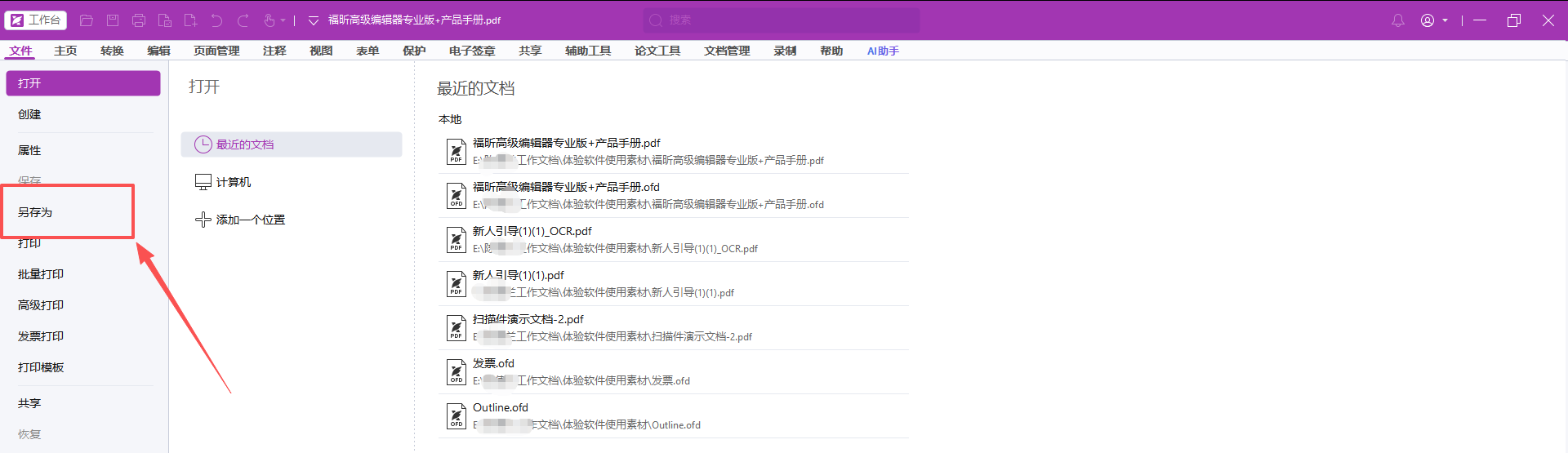Click the clock icon beside 最近的文档
1568x453 pixels.
[x=203, y=144]
